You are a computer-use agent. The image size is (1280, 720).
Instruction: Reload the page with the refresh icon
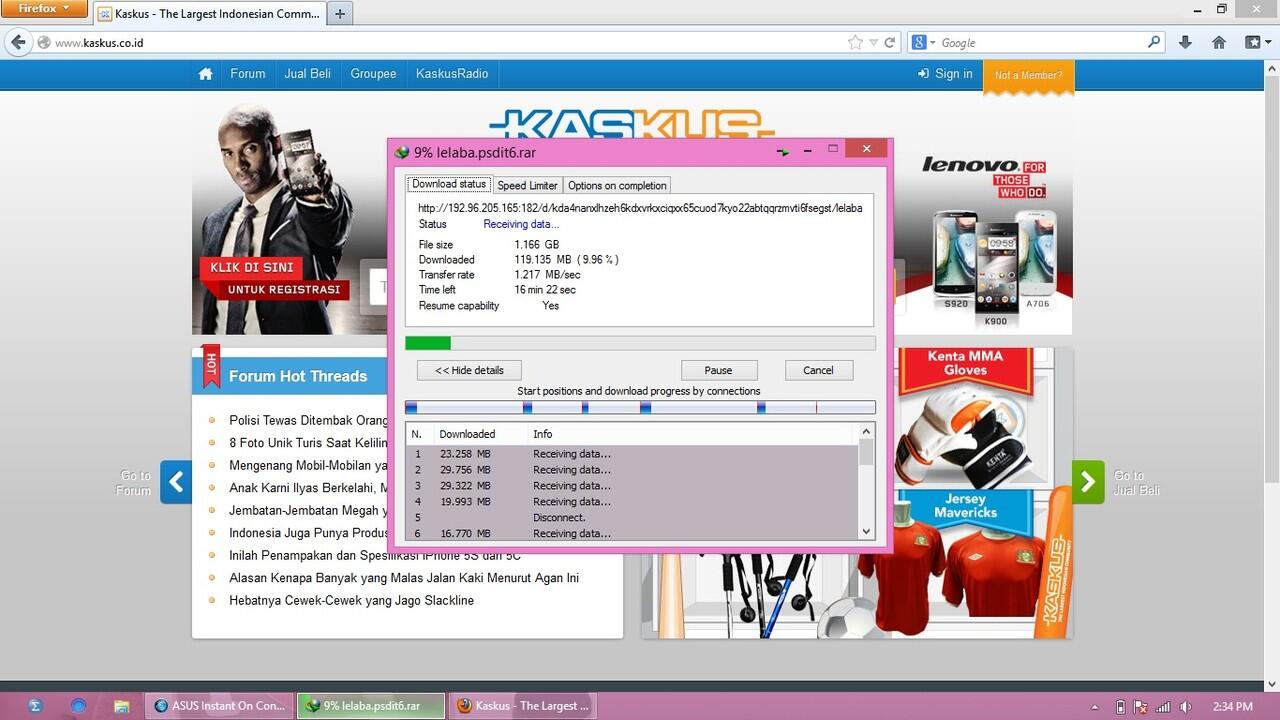click(x=889, y=43)
